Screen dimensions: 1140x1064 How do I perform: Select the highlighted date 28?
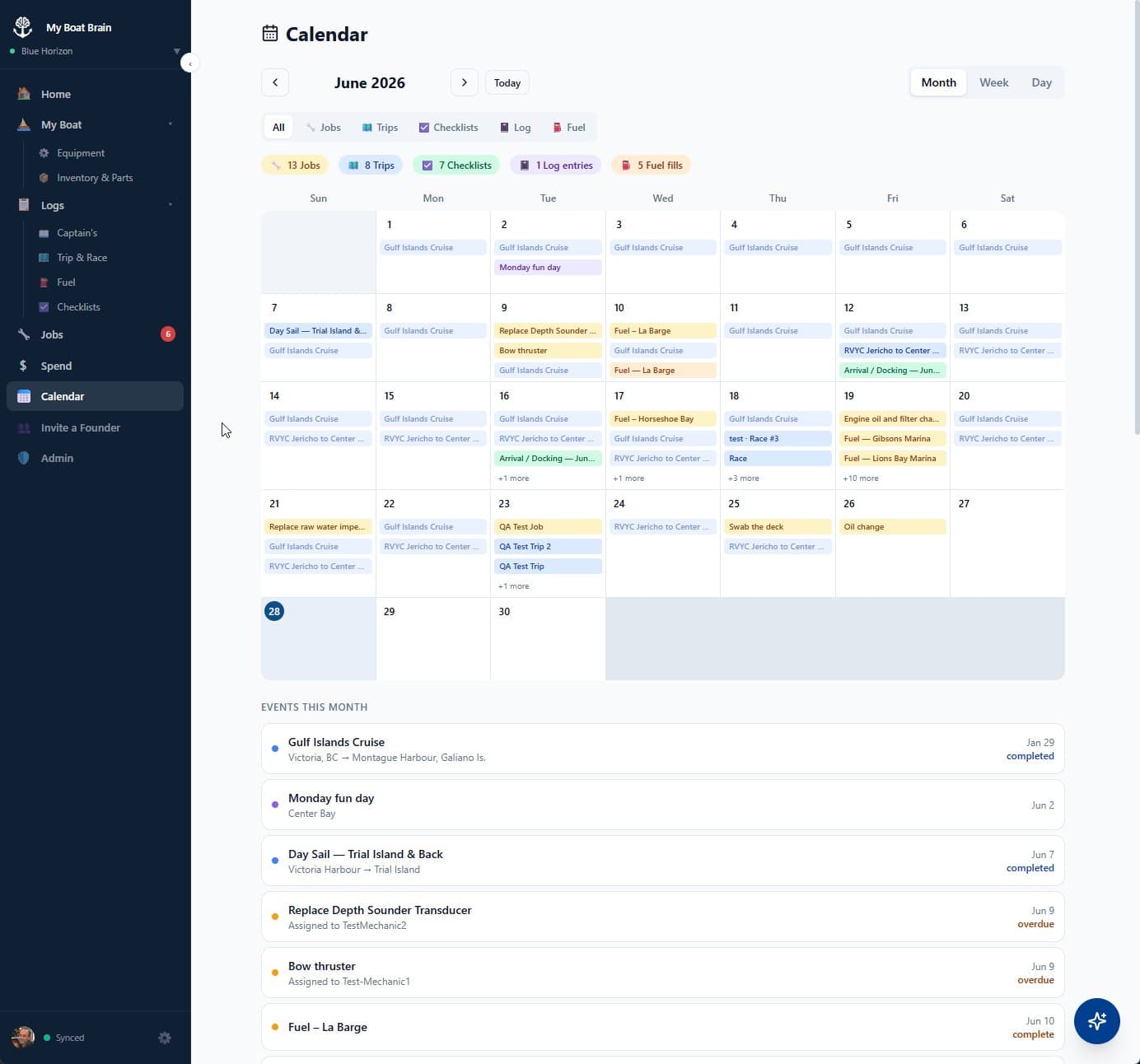tap(274, 611)
